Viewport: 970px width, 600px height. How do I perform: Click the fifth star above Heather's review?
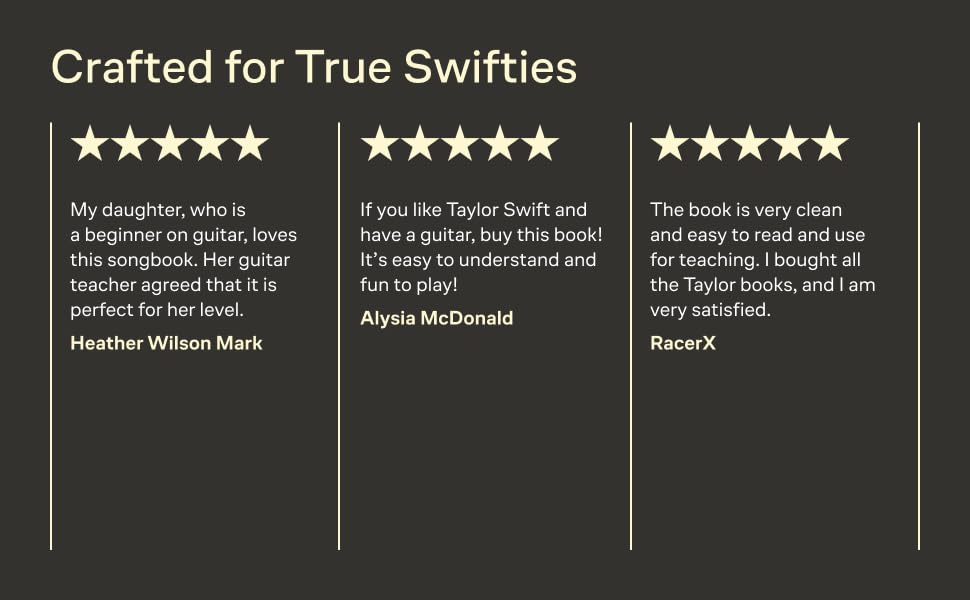pyautogui.click(x=250, y=144)
